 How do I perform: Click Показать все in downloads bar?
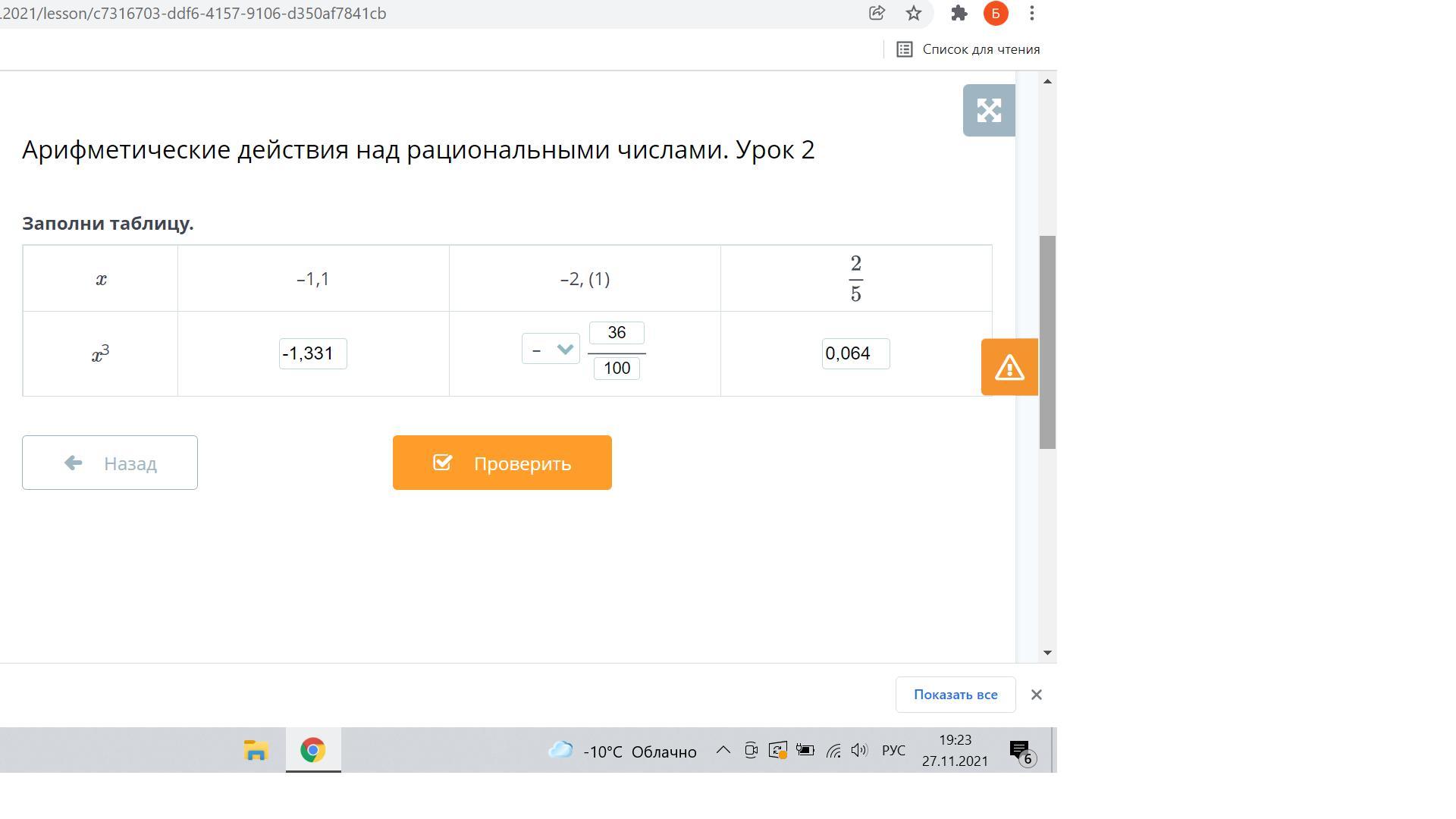click(x=955, y=695)
